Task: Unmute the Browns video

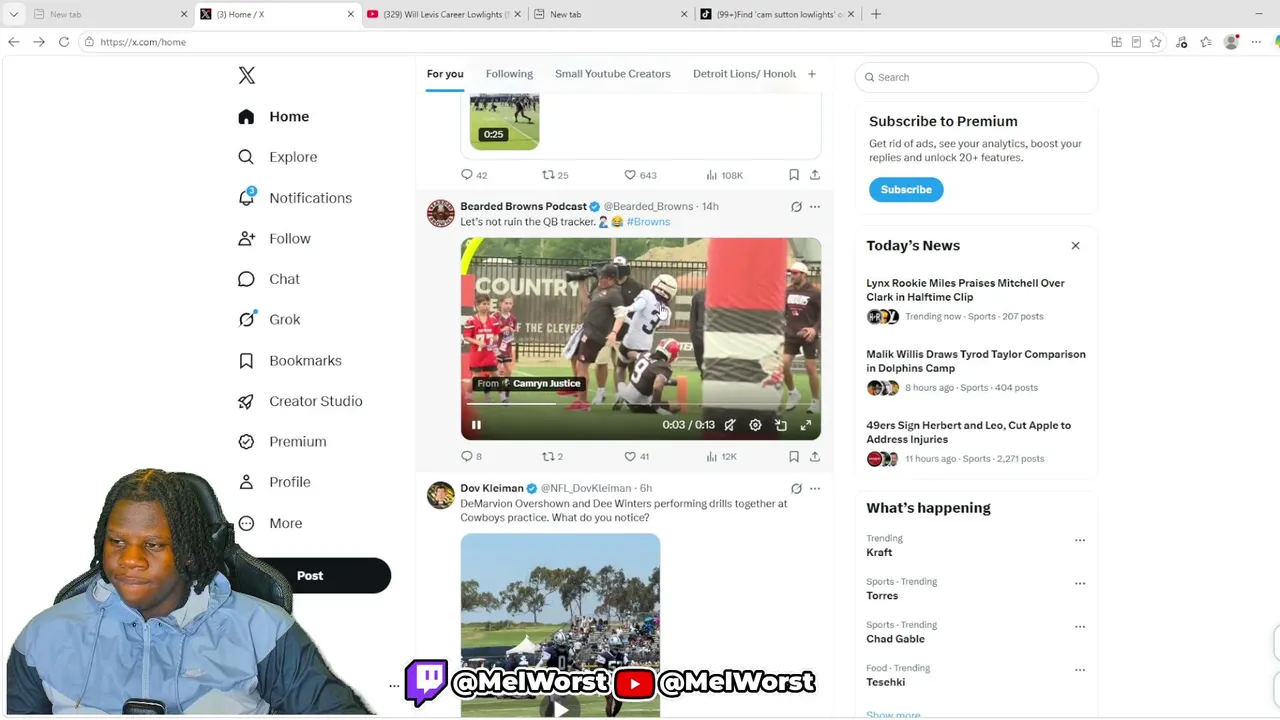Action: point(730,425)
